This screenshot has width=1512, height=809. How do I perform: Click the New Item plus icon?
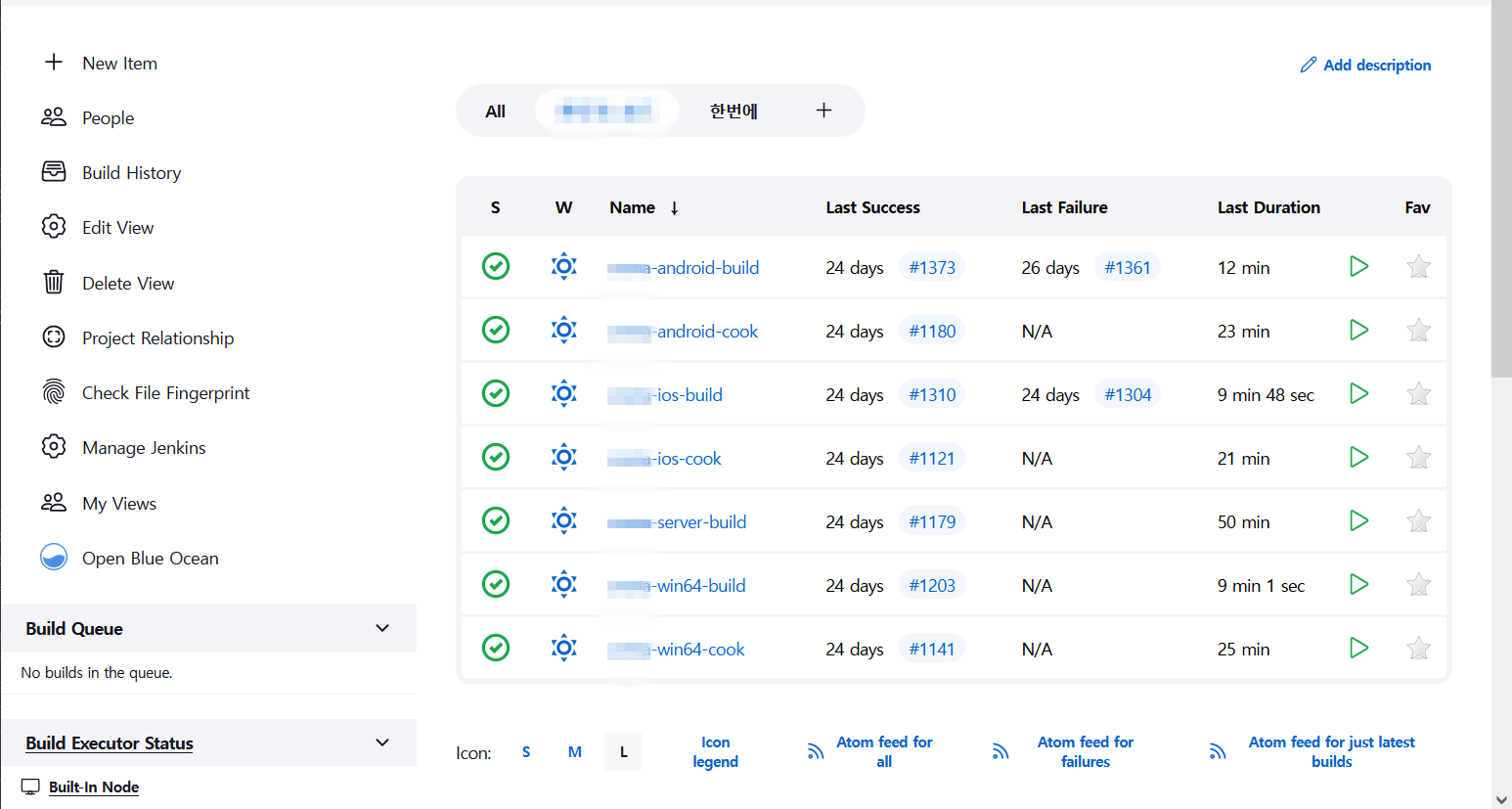point(54,63)
